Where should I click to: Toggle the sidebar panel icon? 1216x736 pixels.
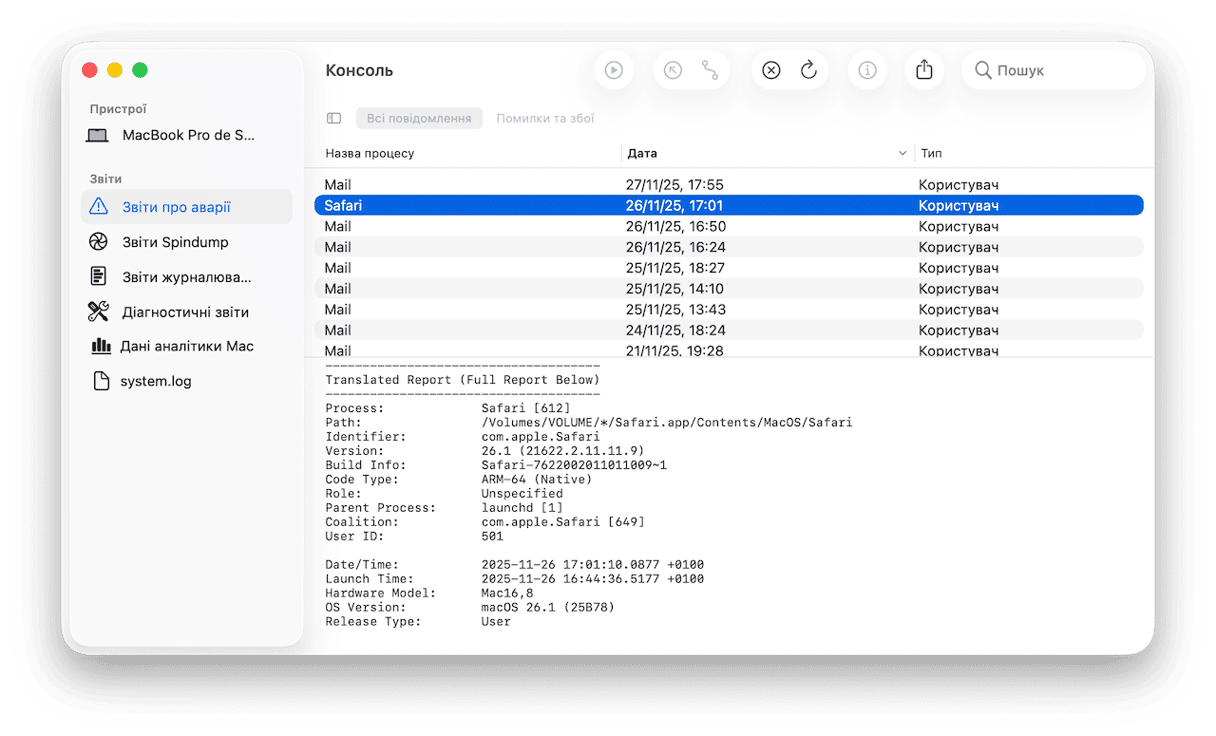pos(334,118)
